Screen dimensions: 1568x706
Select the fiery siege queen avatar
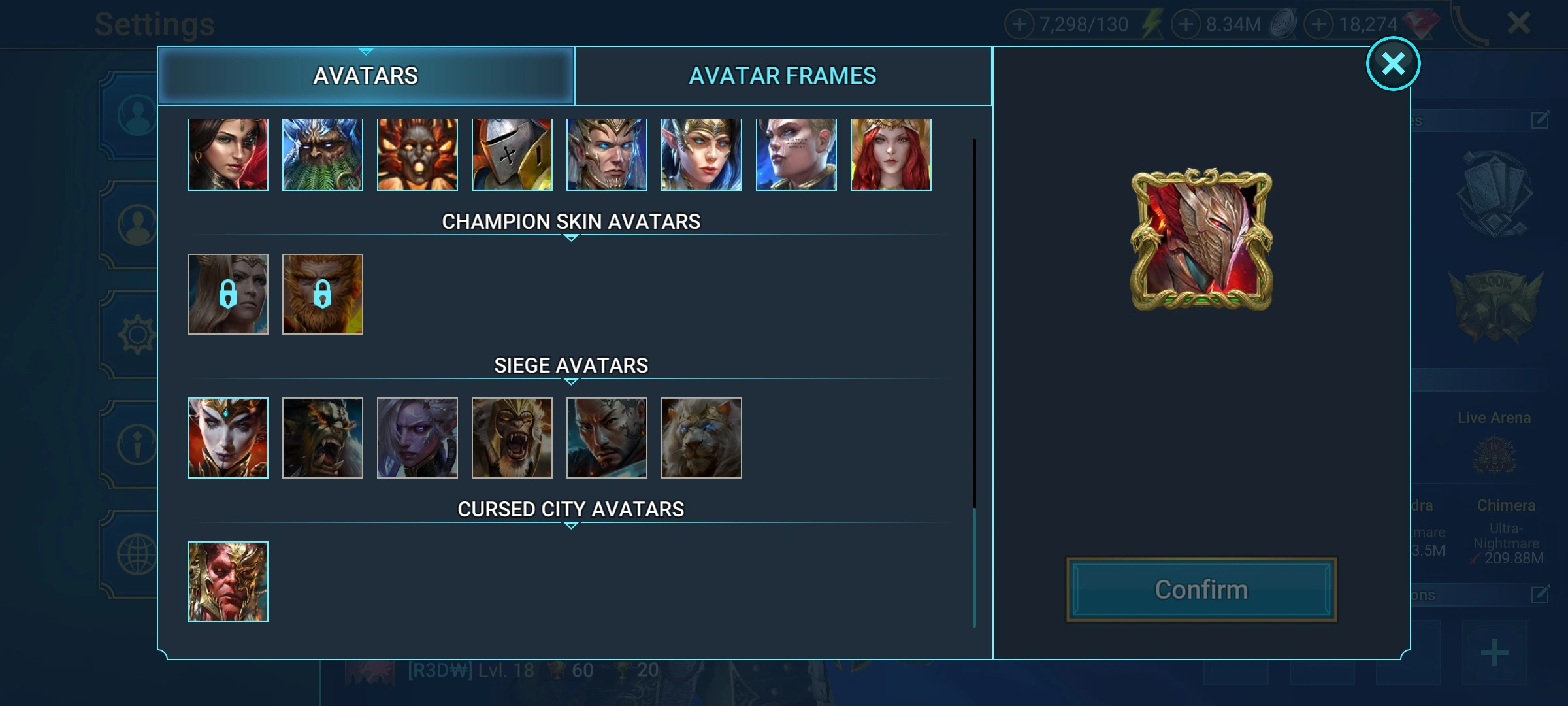tap(227, 438)
